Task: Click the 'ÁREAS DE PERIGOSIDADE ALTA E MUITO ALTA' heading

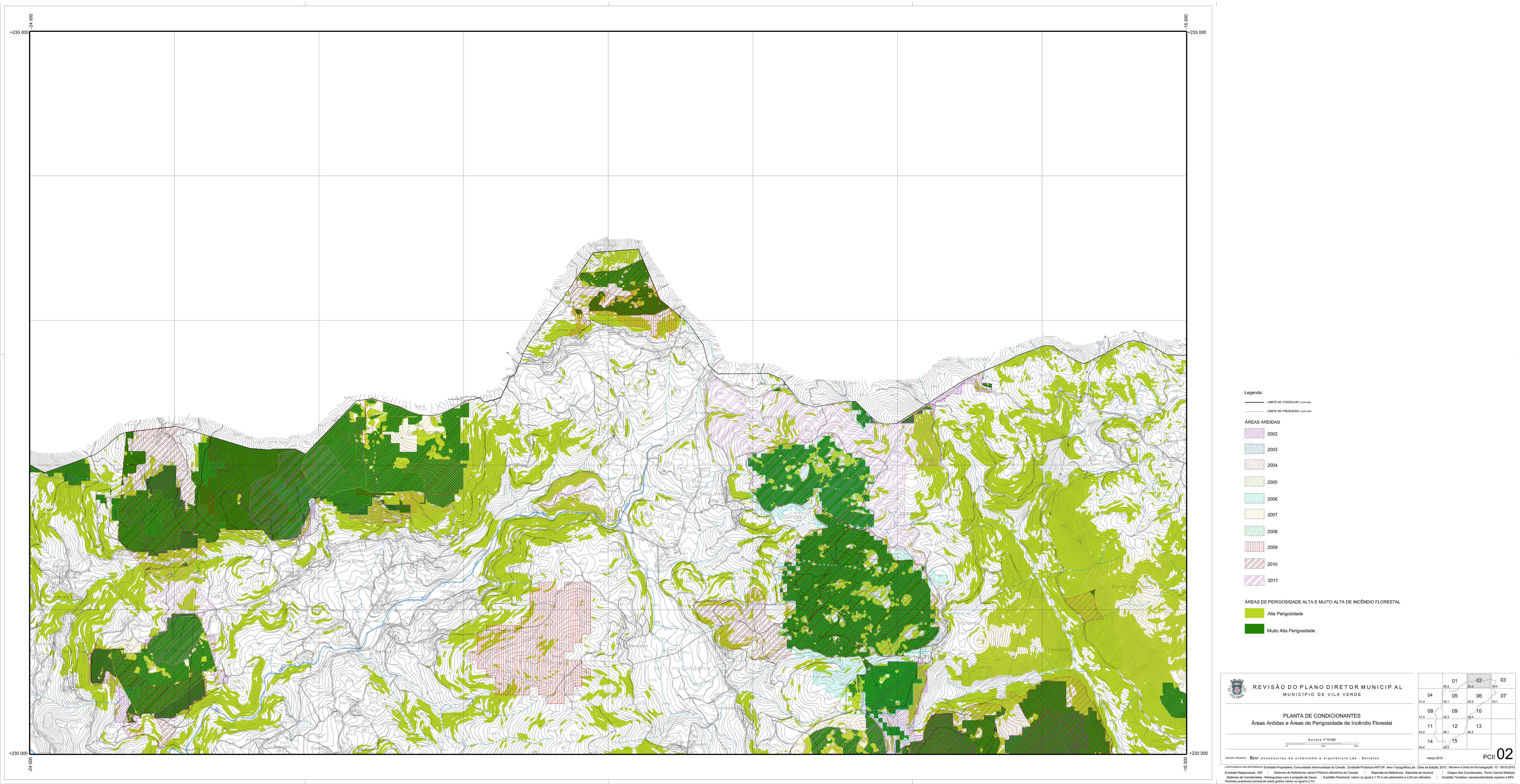Action: (x=1322, y=602)
